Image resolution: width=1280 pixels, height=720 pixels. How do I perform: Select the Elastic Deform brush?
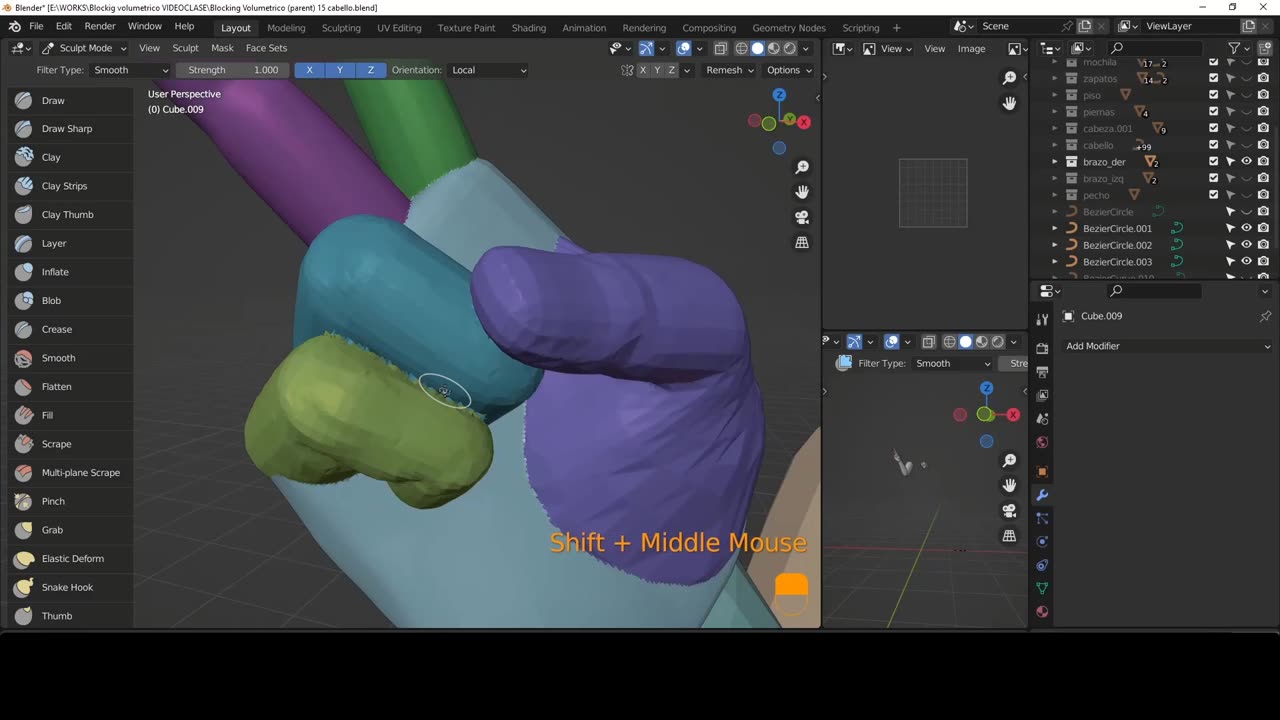point(70,559)
